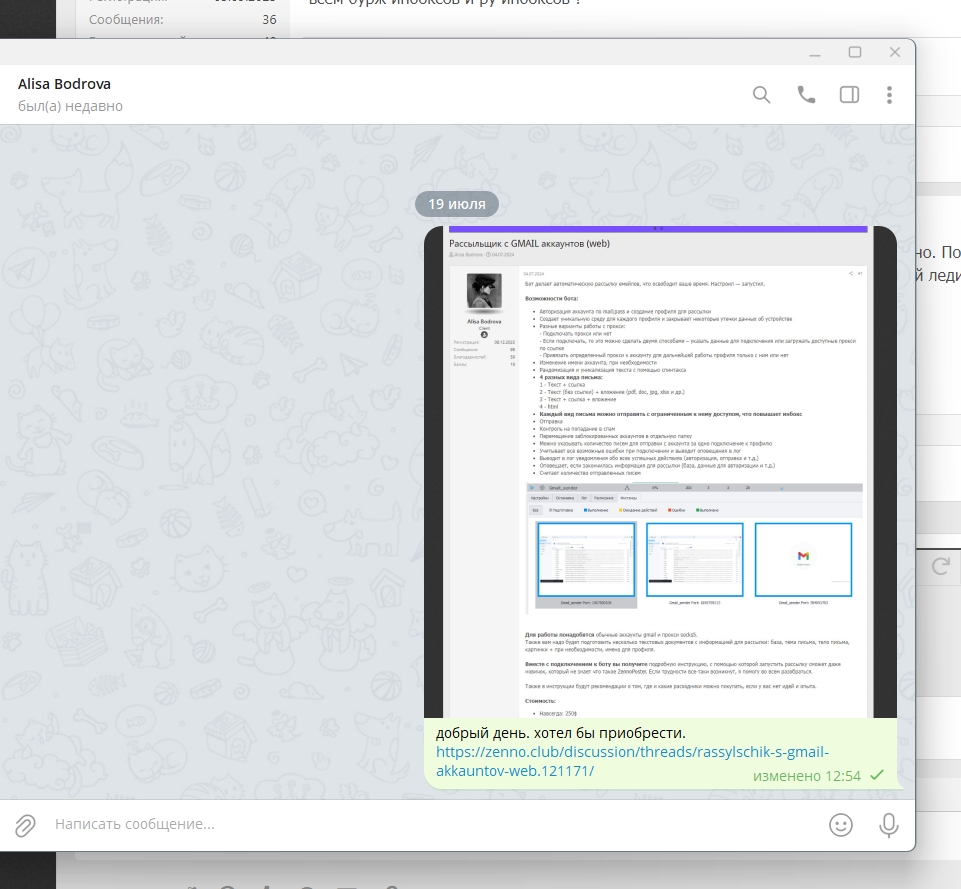Close the Telegram chat window
The width and height of the screenshot is (961, 889).
[x=895, y=53]
